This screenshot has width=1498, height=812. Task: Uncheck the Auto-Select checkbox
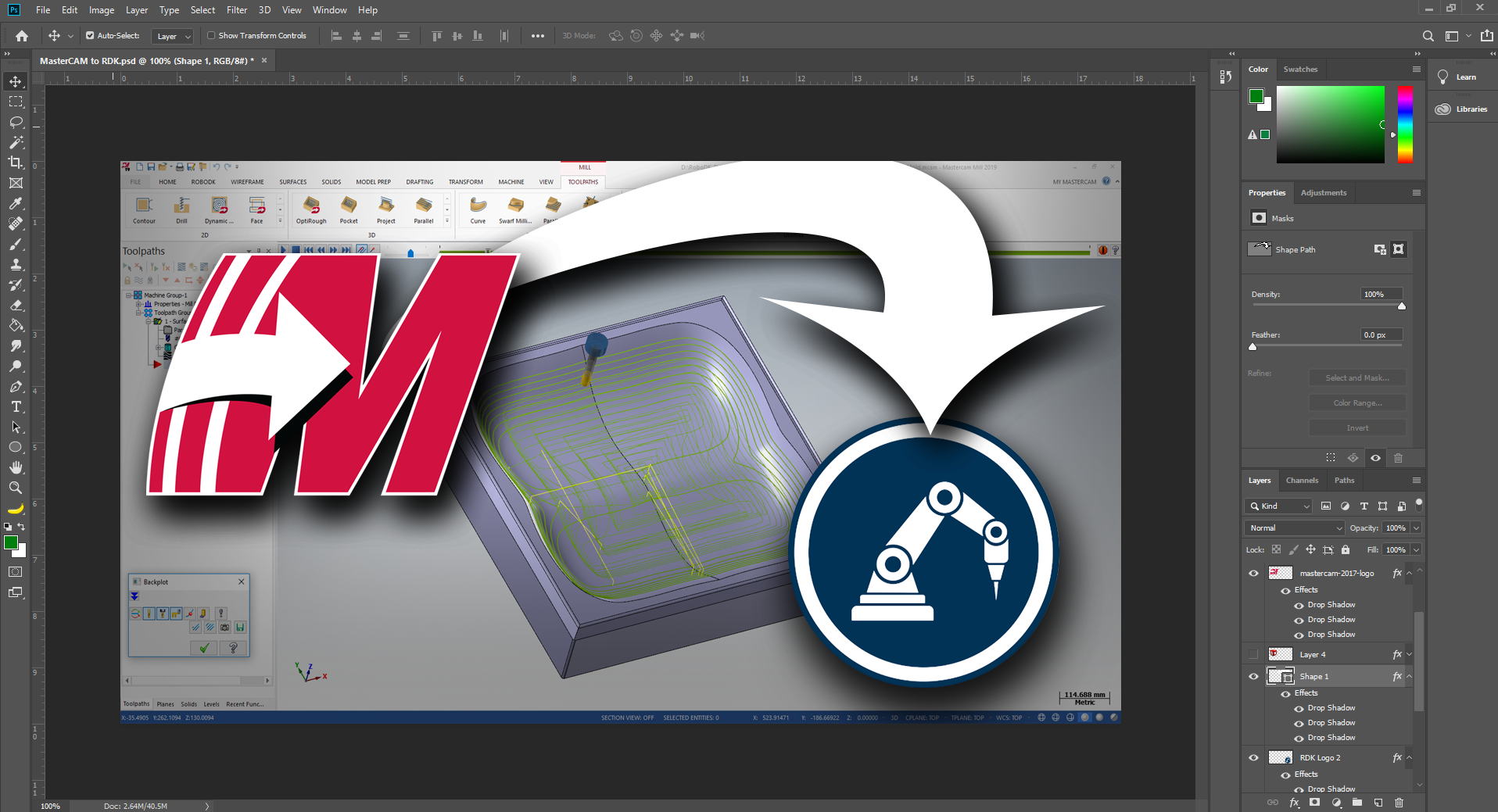click(x=90, y=36)
